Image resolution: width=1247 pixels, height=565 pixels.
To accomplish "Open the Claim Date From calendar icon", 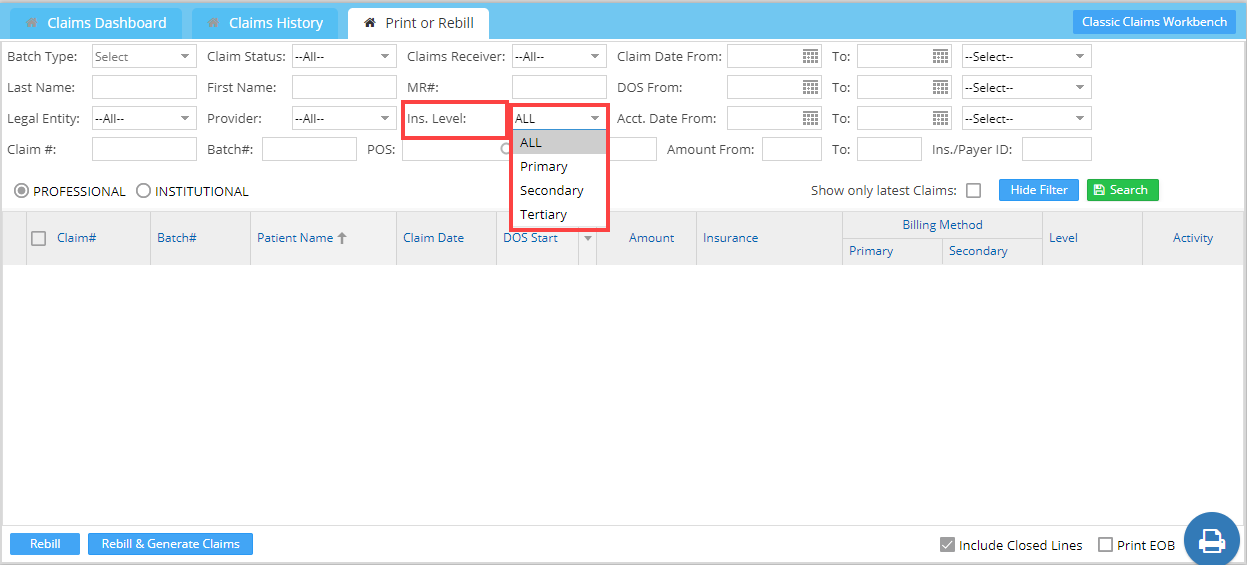I will tap(810, 57).
